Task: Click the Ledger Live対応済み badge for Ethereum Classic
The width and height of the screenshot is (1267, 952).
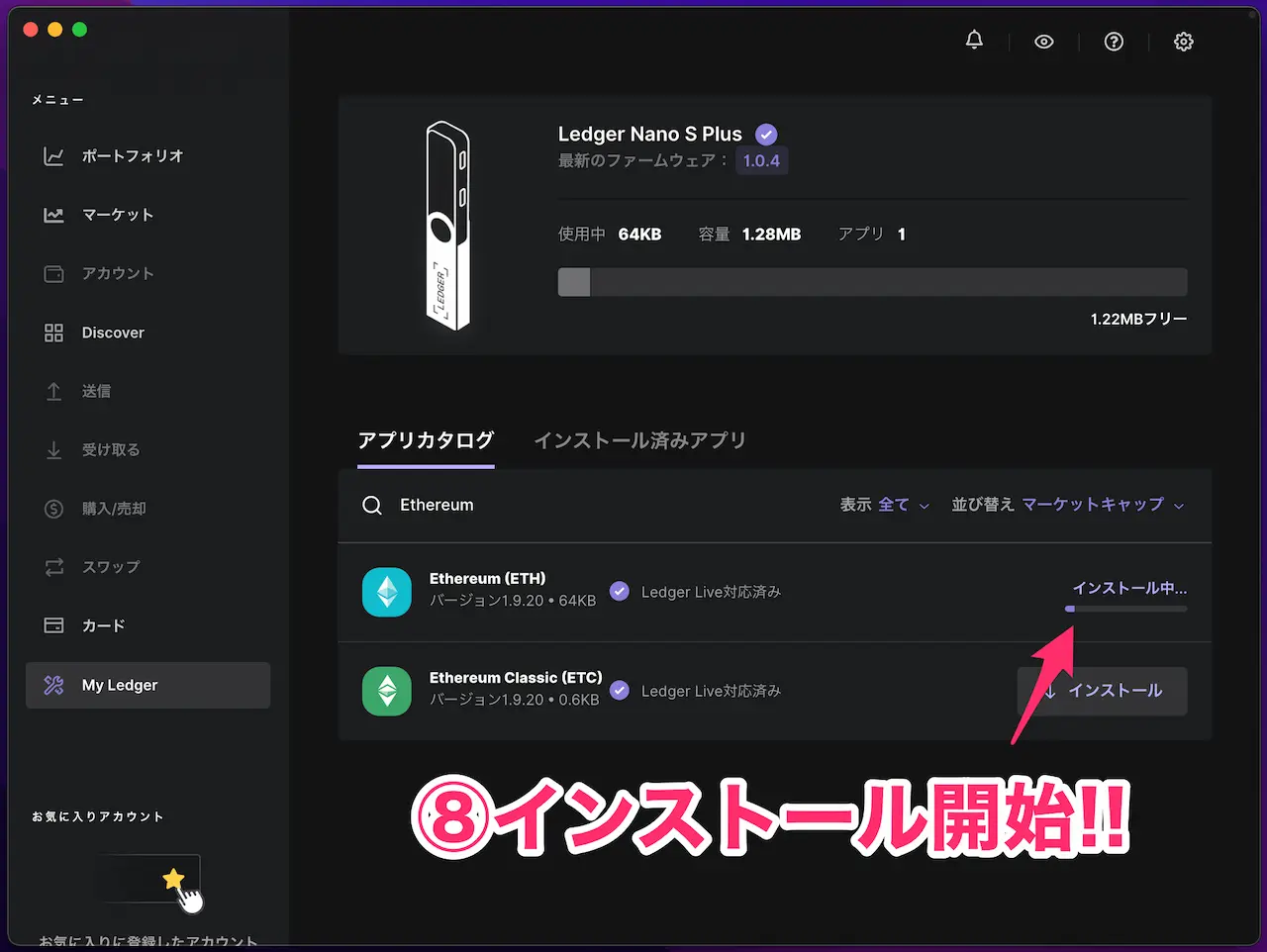Action: pyautogui.click(x=695, y=691)
